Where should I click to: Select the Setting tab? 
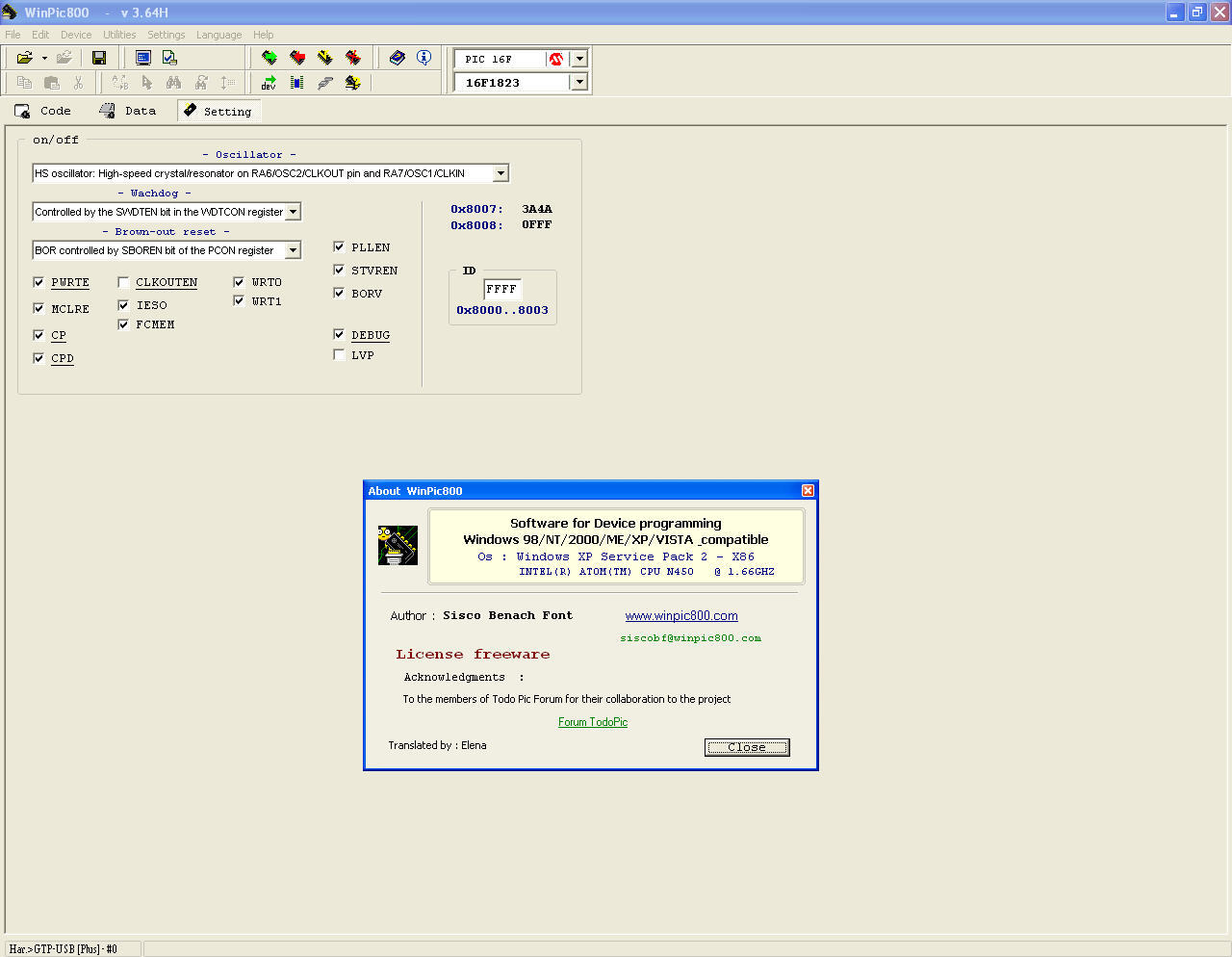pyautogui.click(x=218, y=111)
